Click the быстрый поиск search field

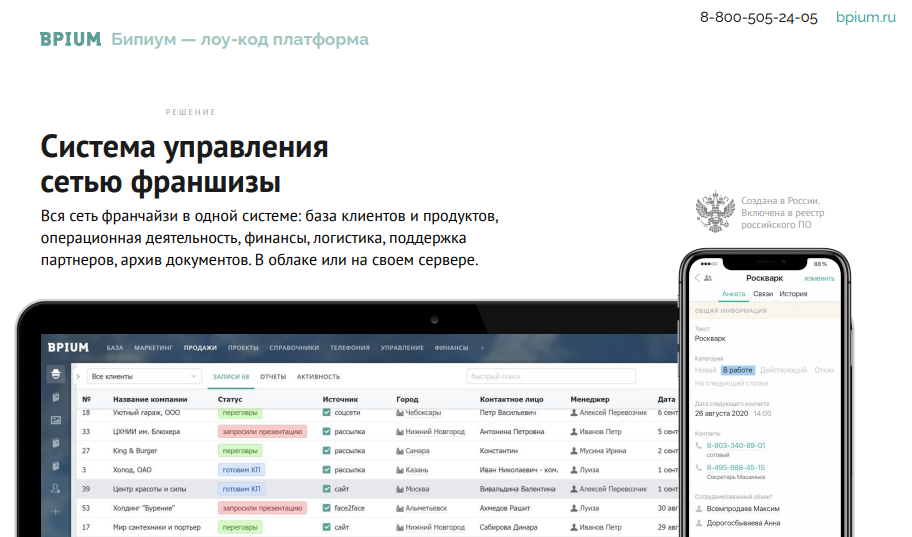(551, 376)
